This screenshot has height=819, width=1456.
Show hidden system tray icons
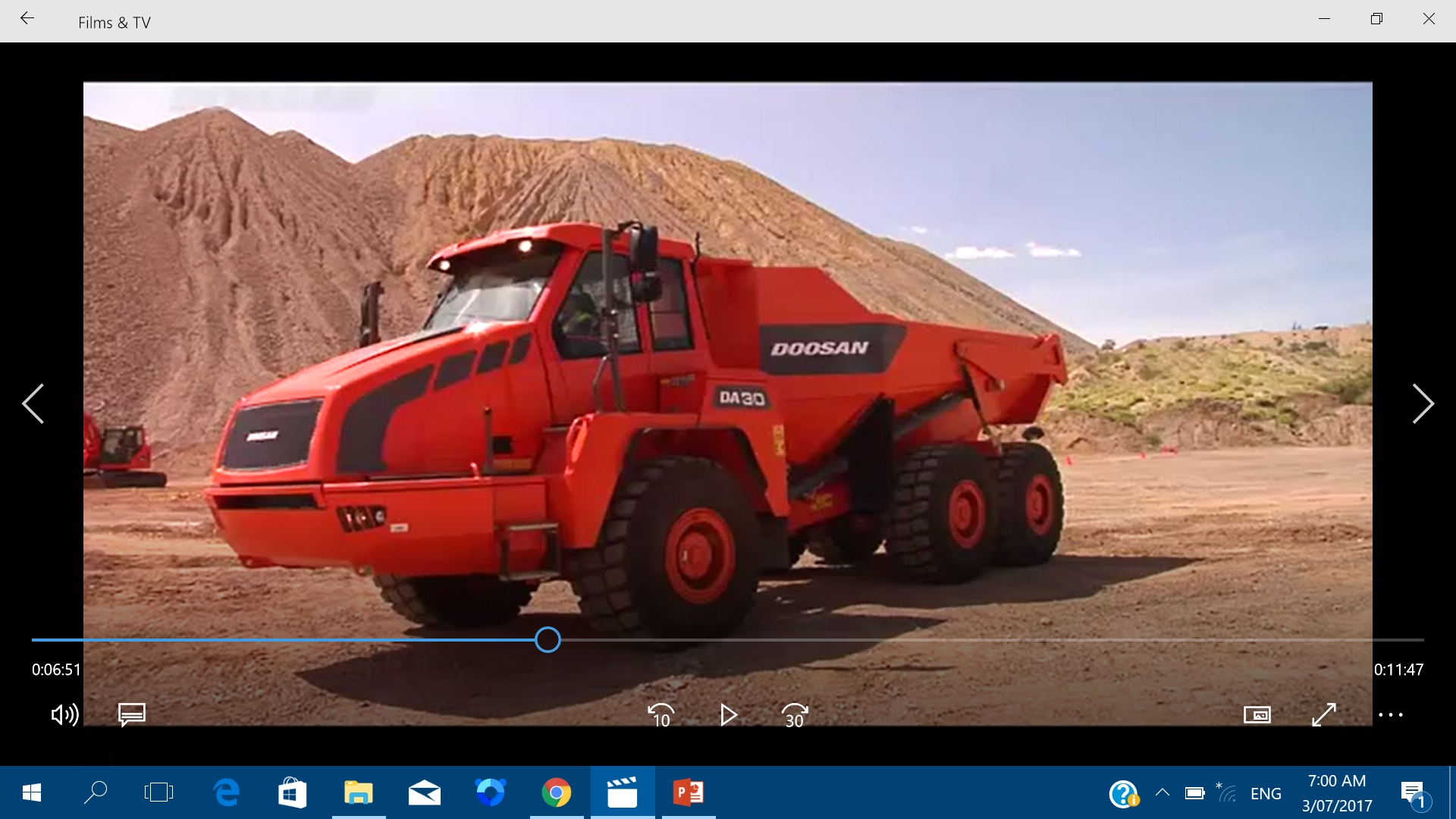coord(1162,793)
